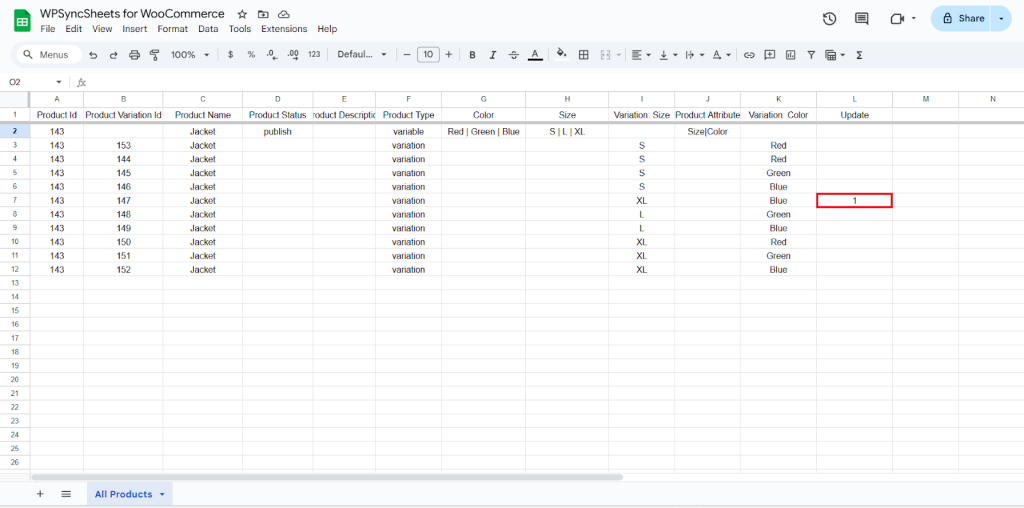Open the Tools menu
Screen dimensions: 1024x508
click(x=240, y=29)
